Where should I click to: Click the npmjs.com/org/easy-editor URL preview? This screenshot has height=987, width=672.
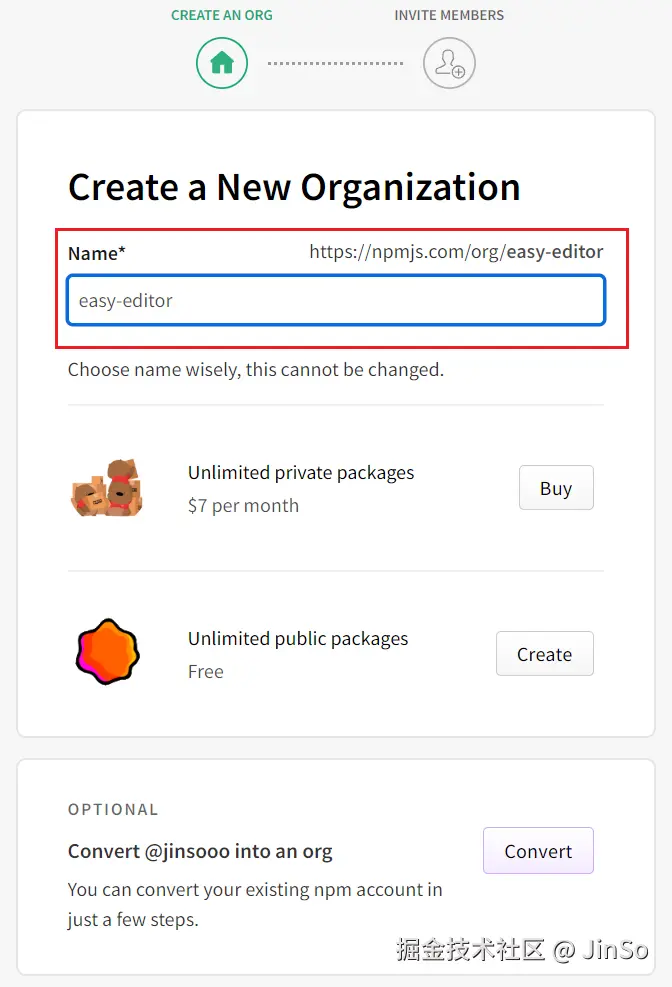point(456,252)
